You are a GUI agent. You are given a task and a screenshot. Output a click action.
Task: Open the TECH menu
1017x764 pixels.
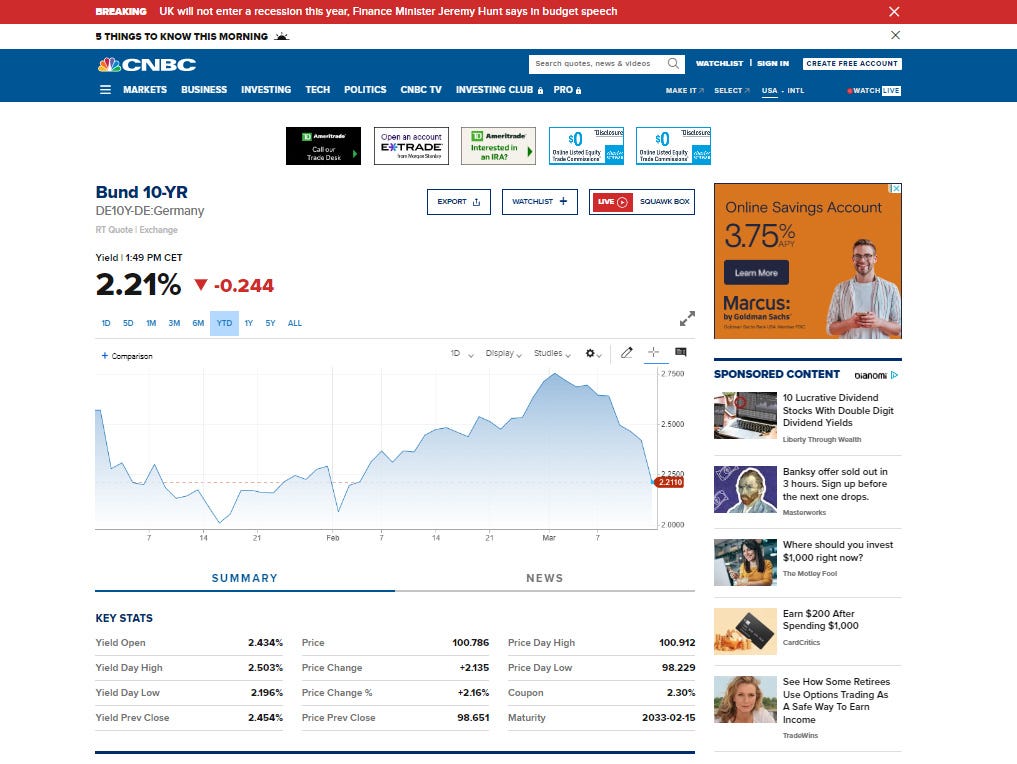coord(318,90)
